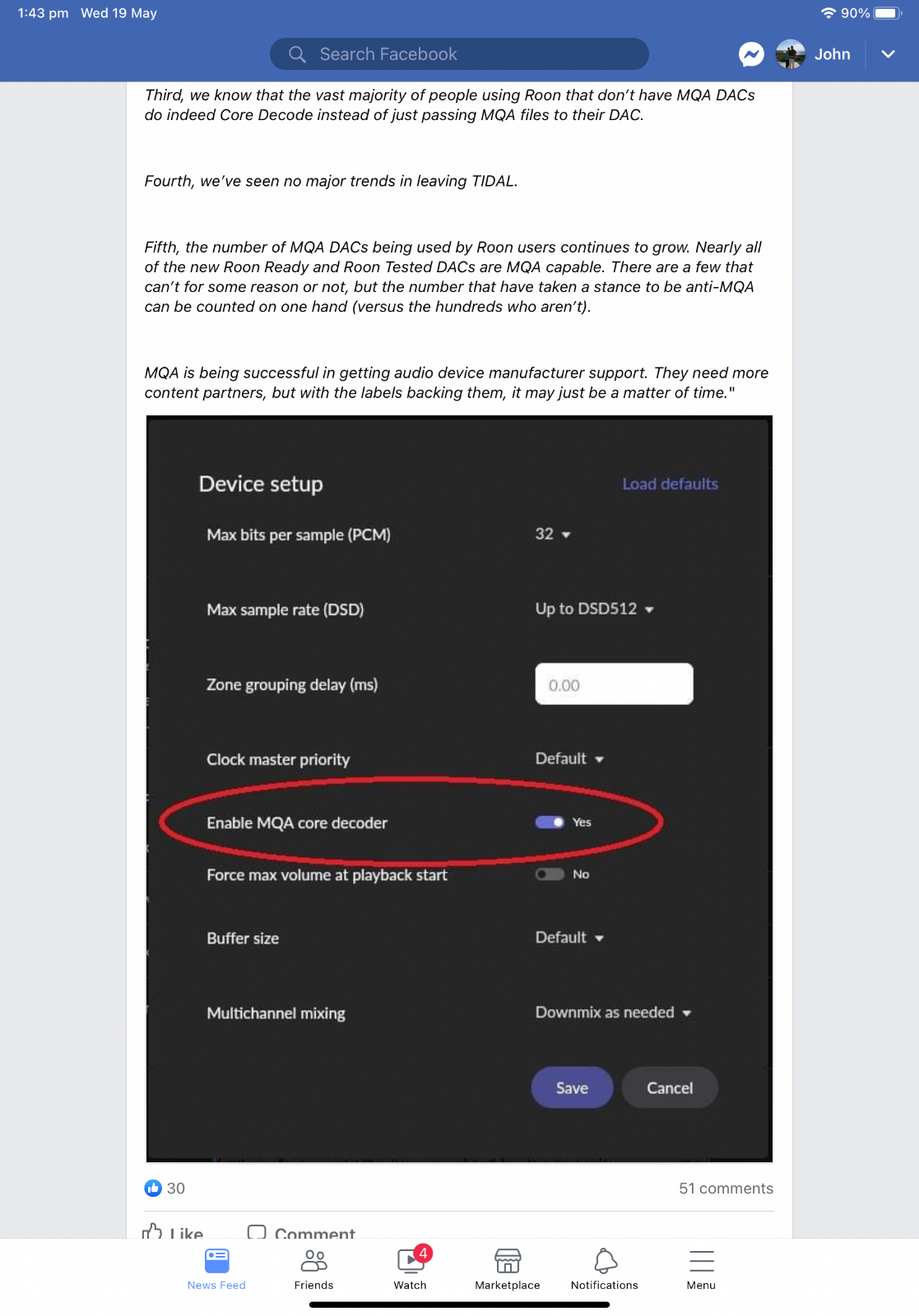The image size is (919, 1316).
Task: Click the blue like reaction icon
Action: coord(153,1188)
